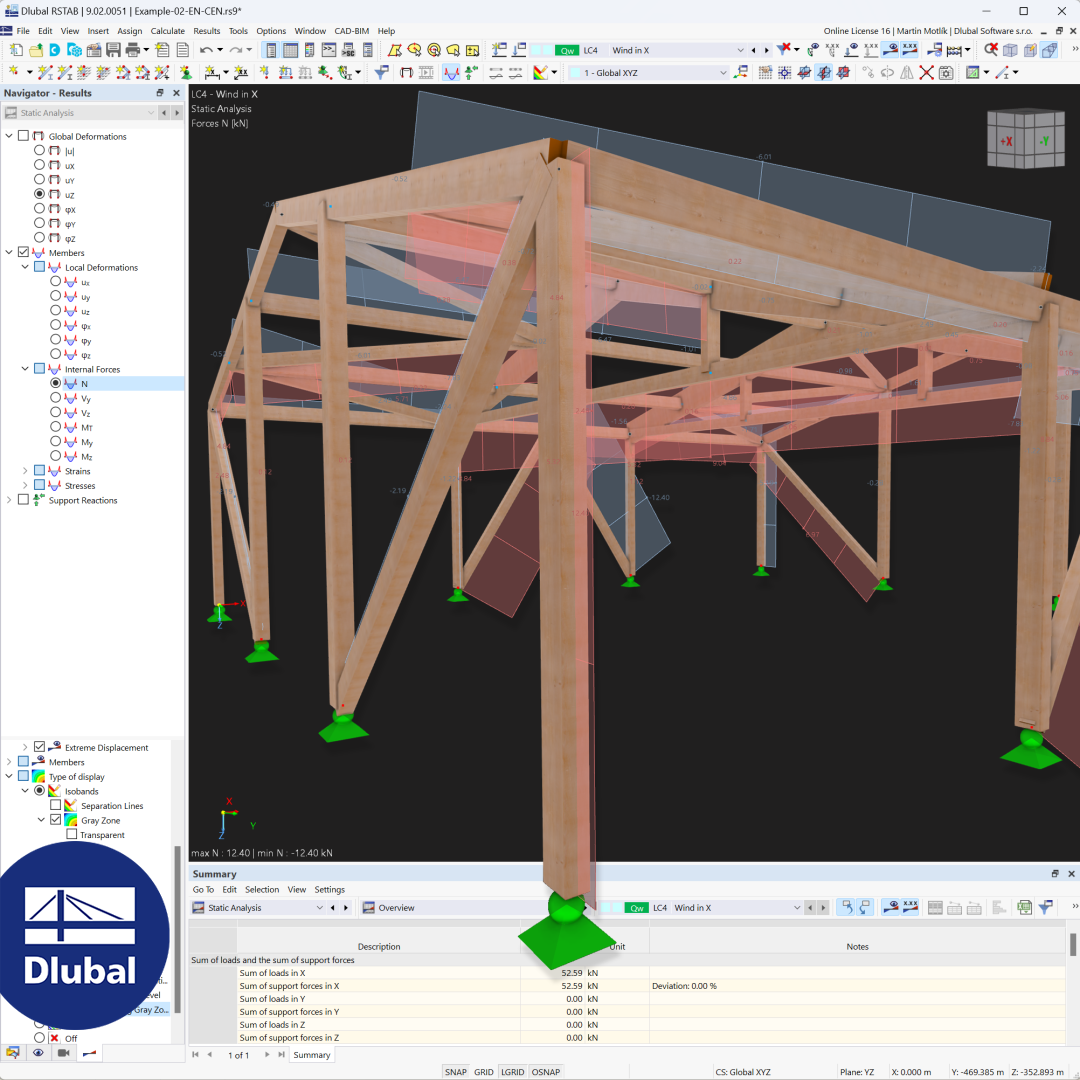Click the New model icon
The image size is (1080, 1080).
14,49
